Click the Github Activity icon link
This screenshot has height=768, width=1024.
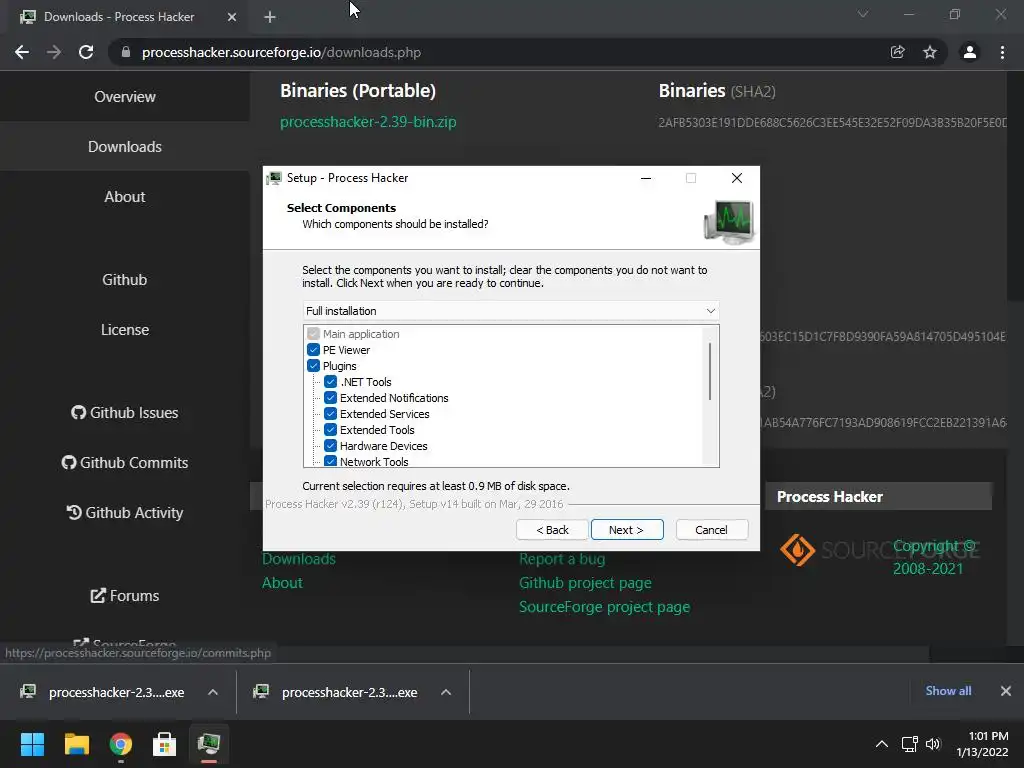(x=74, y=513)
